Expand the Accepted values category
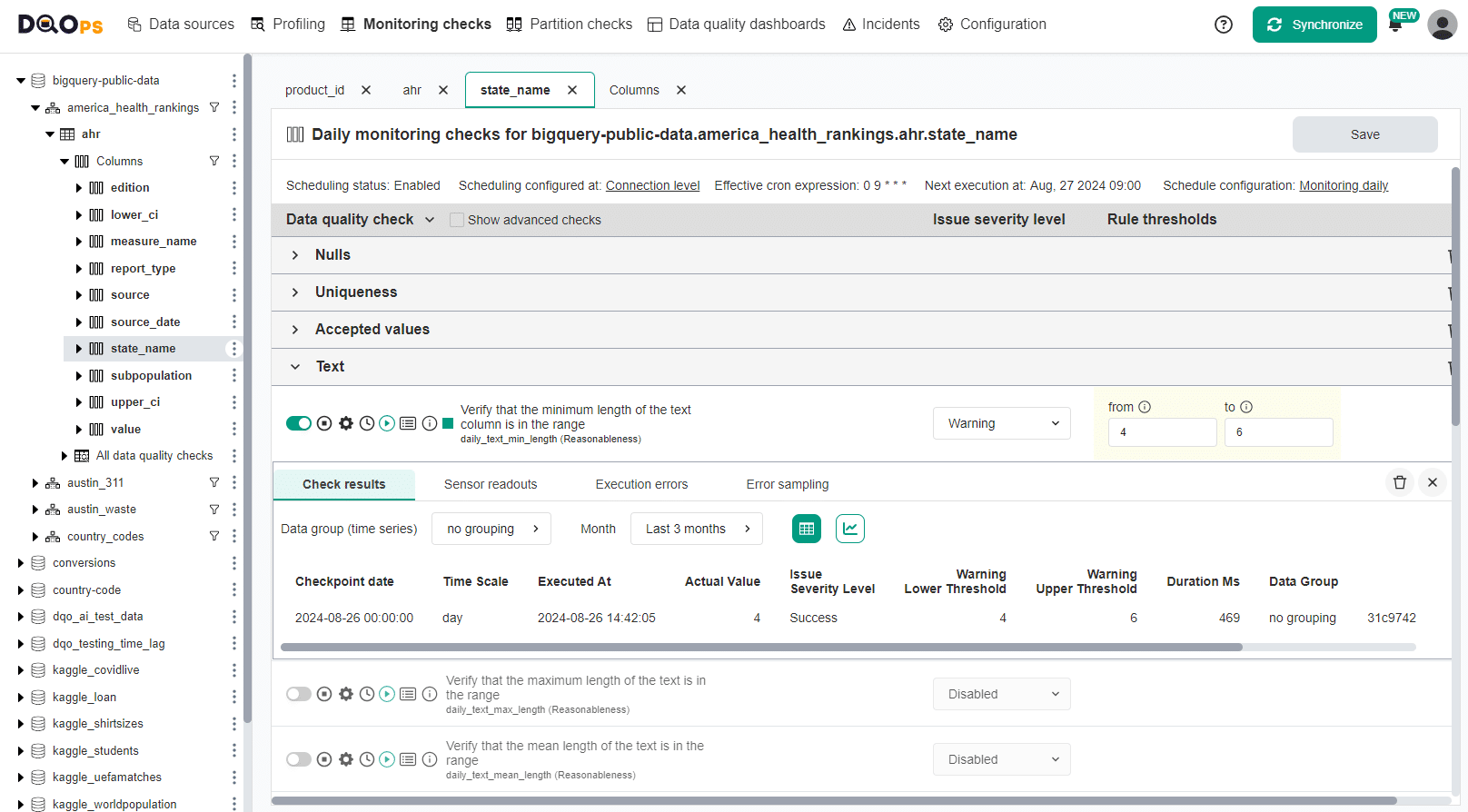 click(295, 330)
